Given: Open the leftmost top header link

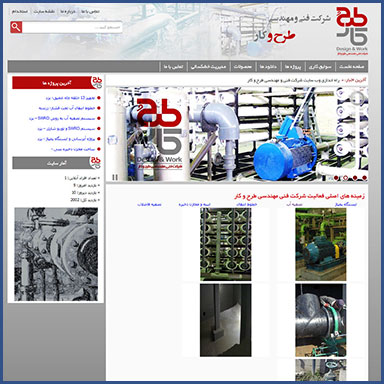Looking at the screenshot, I should pos(20,11).
